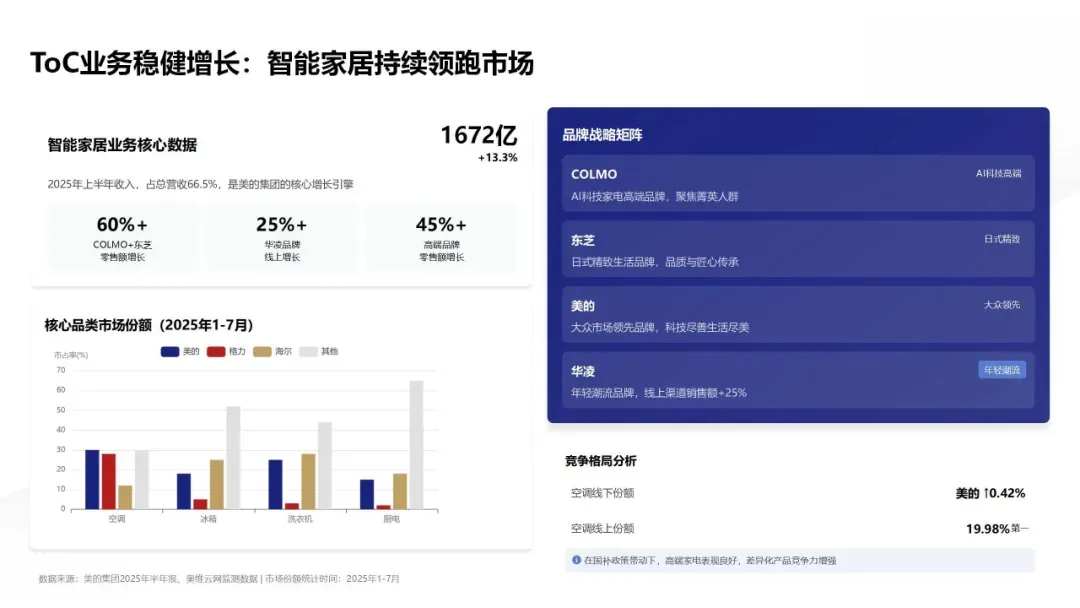This screenshot has width=1080, height=608.
Task: Click the blue 美的 bar in 空调
Action: [x=92, y=479]
